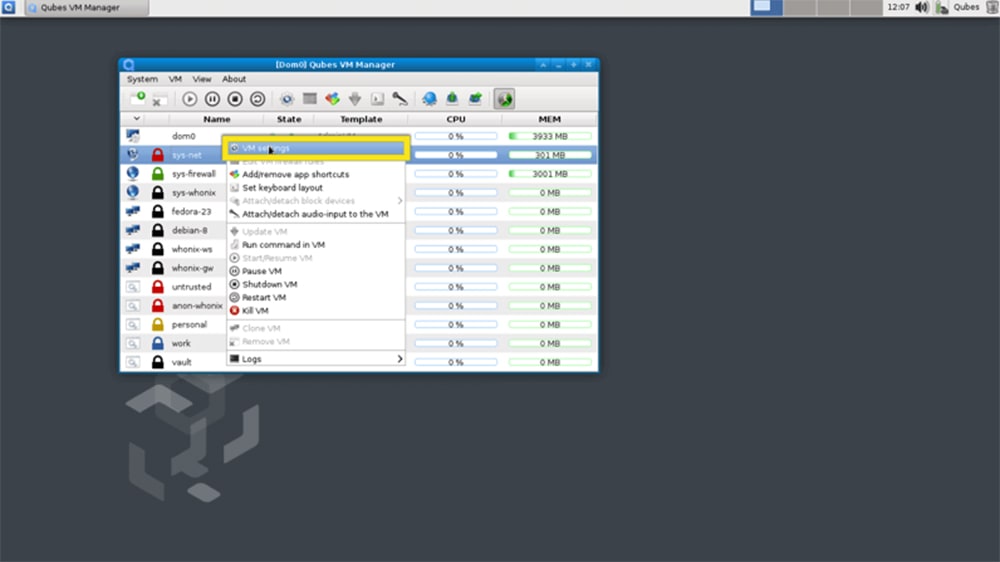The image size is (1000, 562).
Task: Open the VM menu in menu bar
Action: pyautogui.click(x=175, y=79)
